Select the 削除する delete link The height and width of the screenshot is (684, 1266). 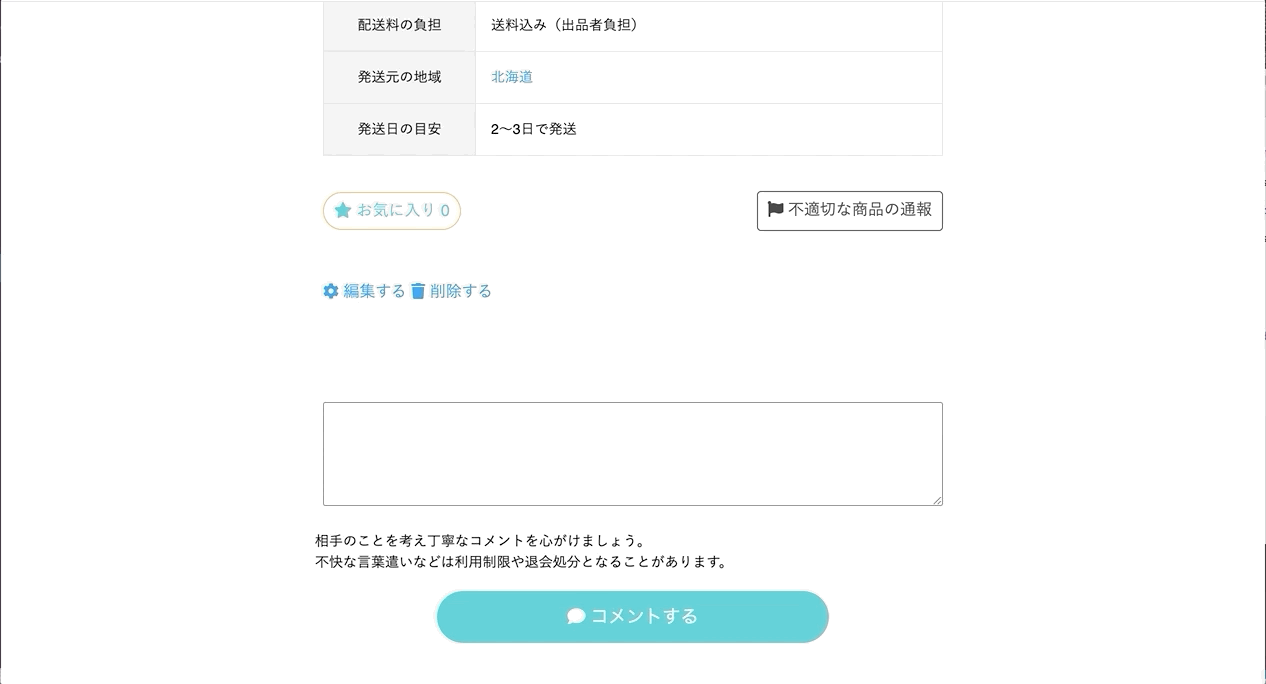click(461, 291)
